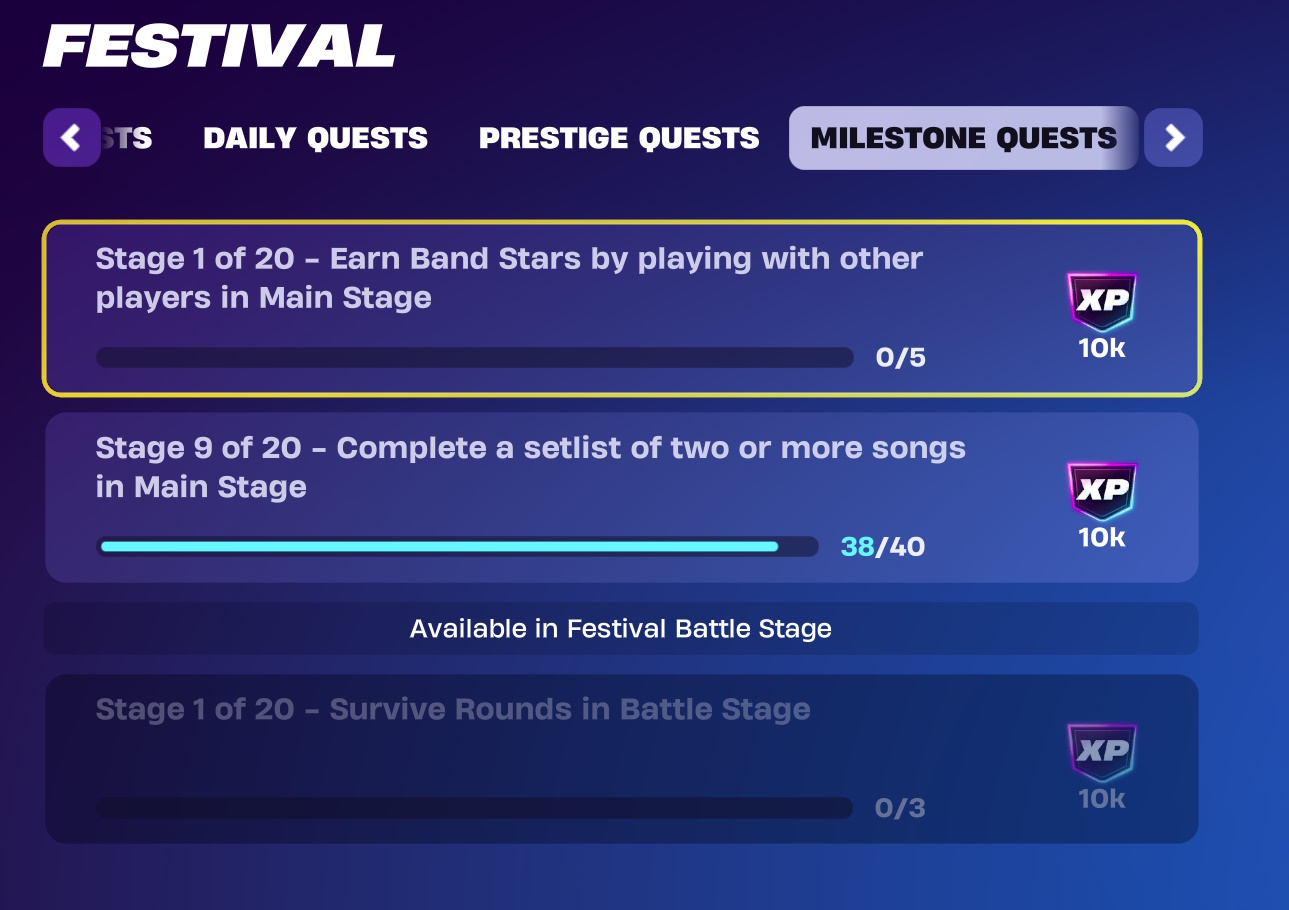
Task: Select the Earn Band Stars quest card
Action: tap(622, 309)
